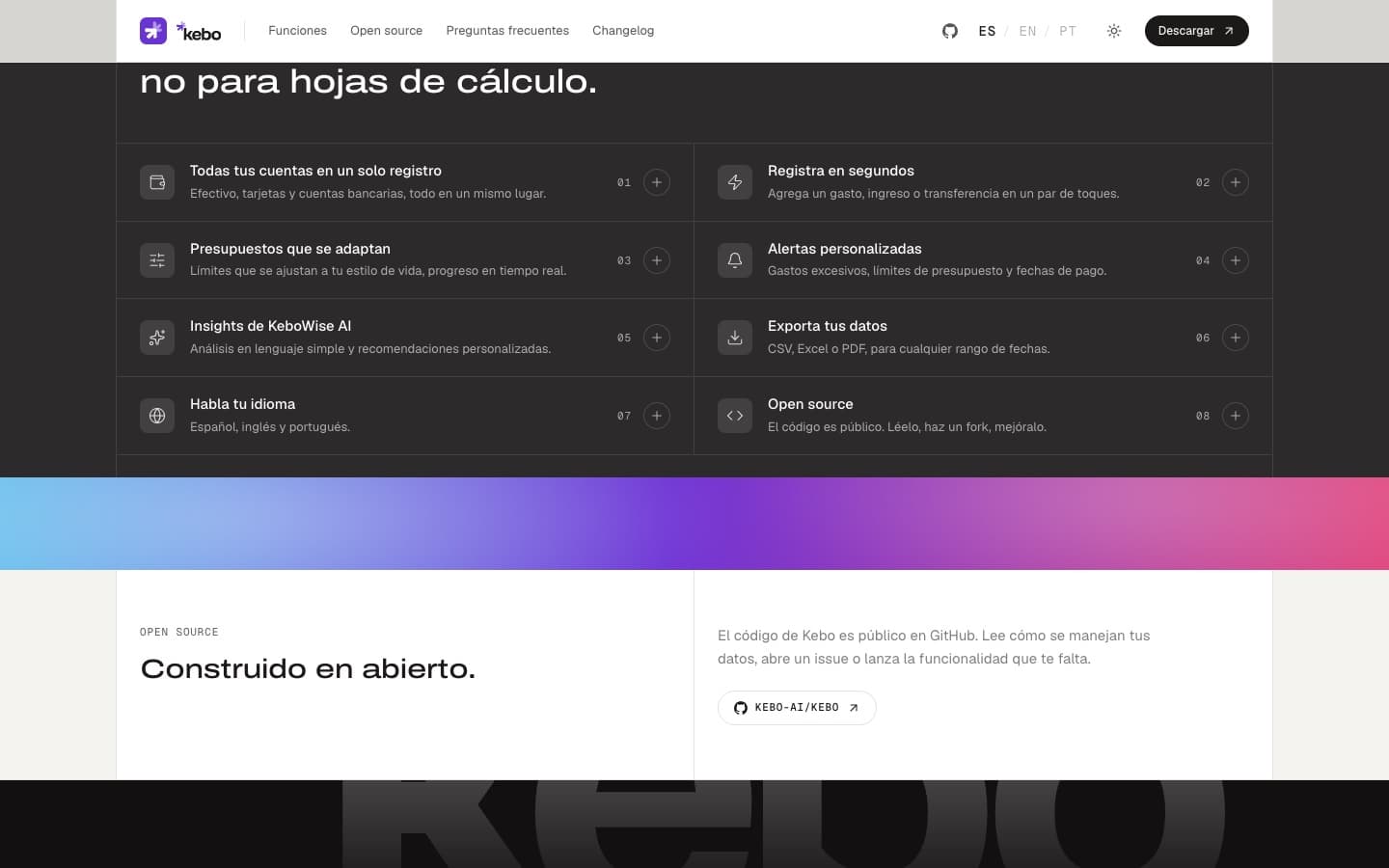
Task: Expand feature 06 'Exporta tus datos' plus button
Action: (1236, 338)
